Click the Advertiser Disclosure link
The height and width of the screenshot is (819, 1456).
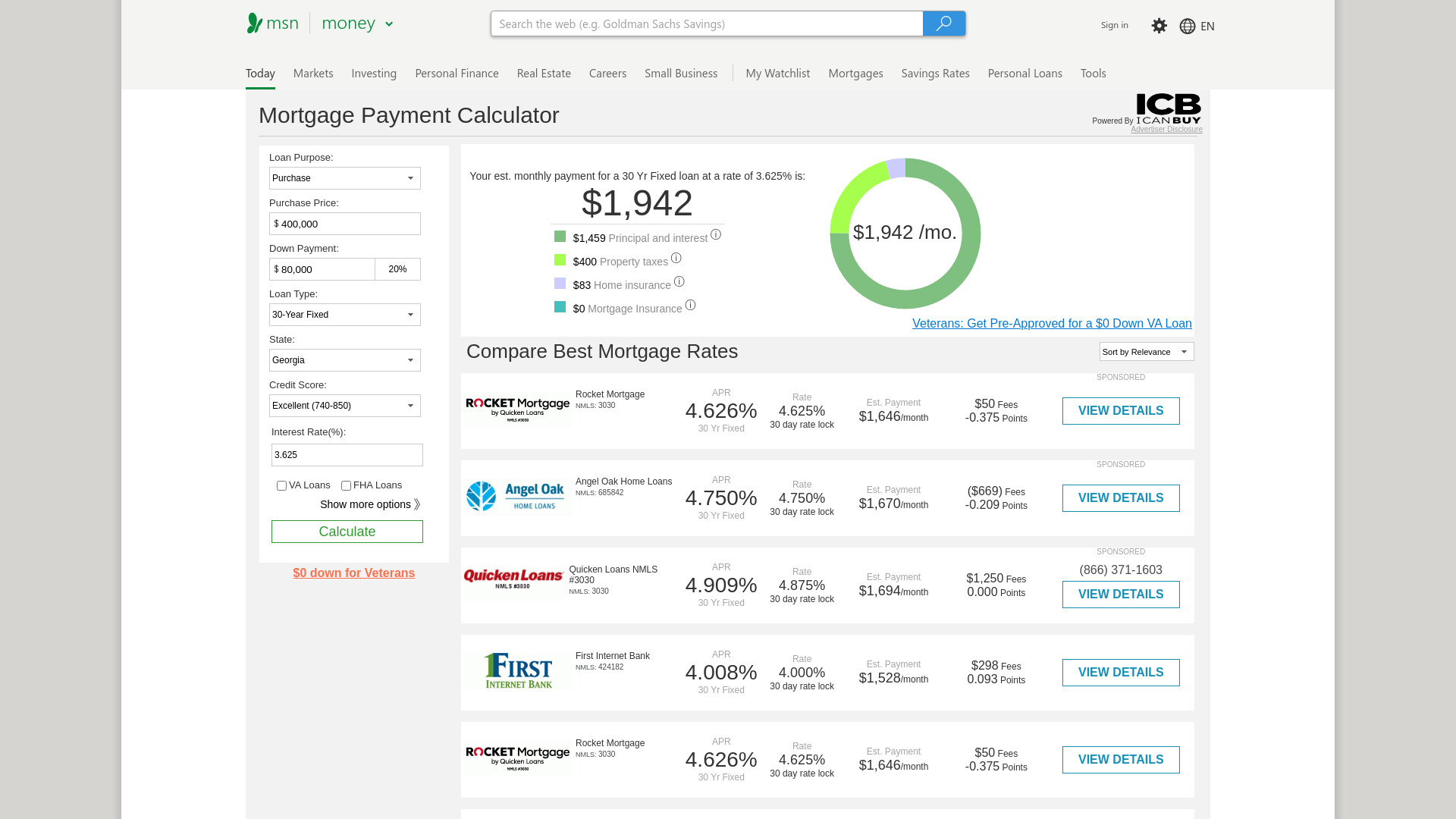1166,130
